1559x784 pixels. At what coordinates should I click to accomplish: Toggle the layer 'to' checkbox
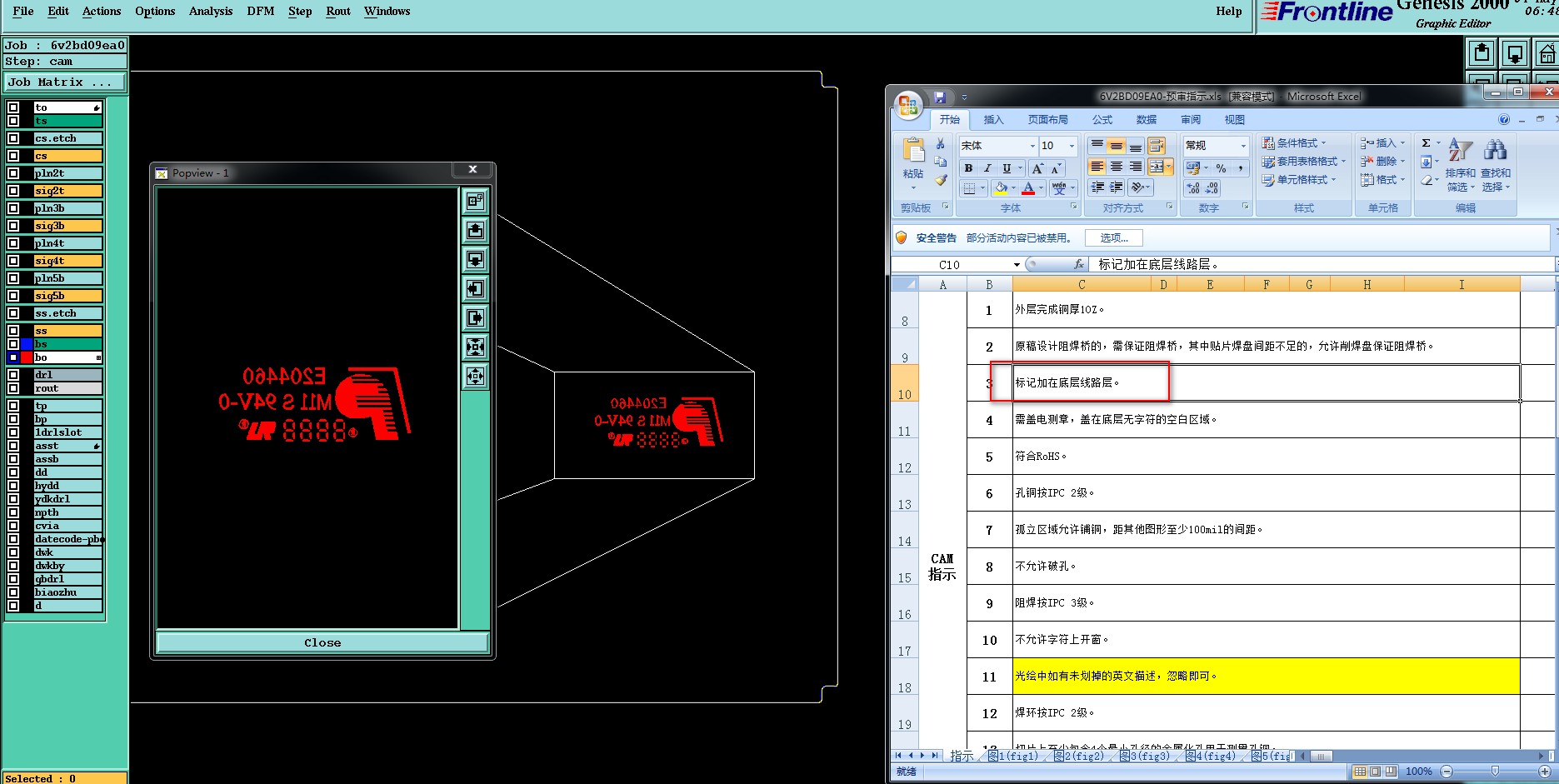point(13,107)
